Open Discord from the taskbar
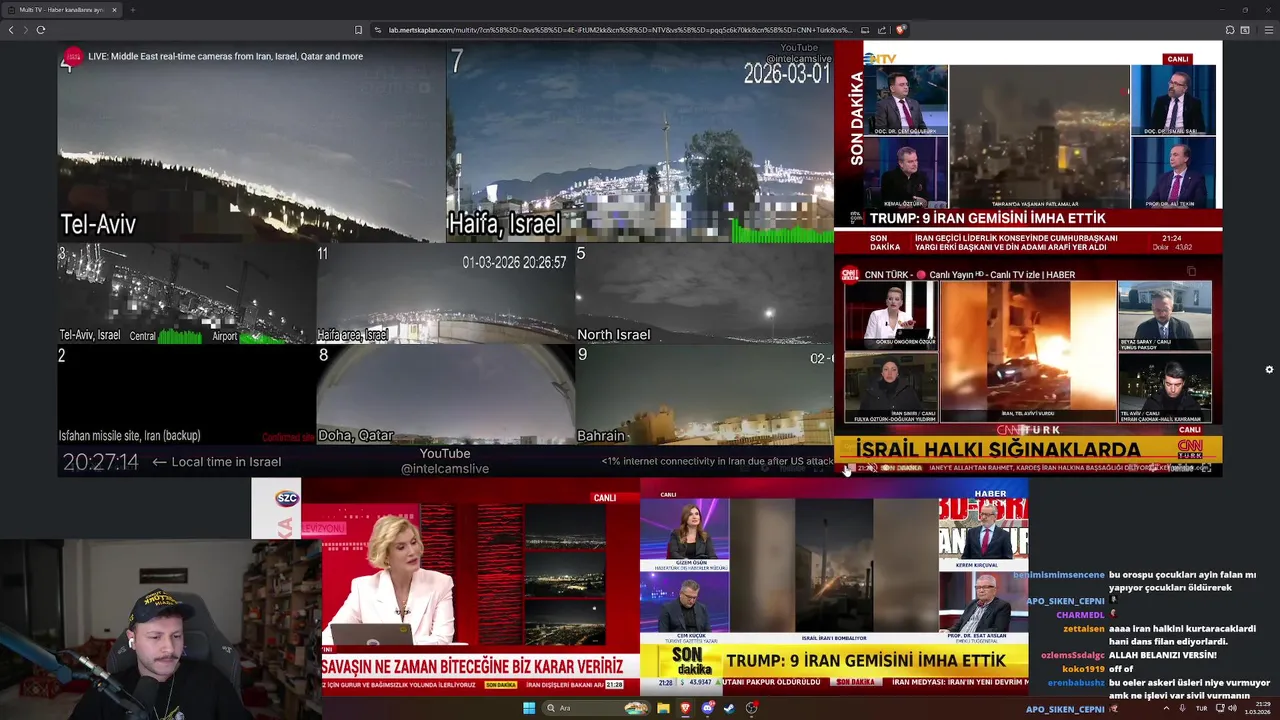The image size is (1280, 720). 707,708
